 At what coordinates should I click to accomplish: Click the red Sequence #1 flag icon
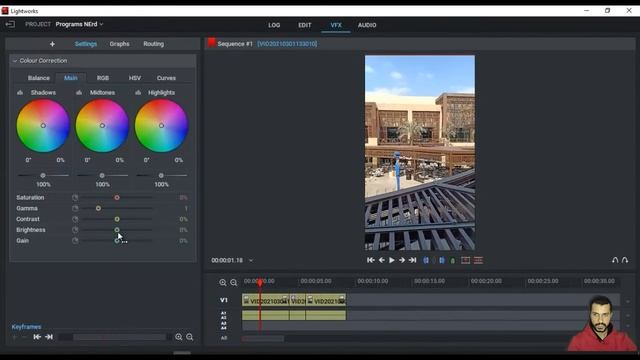[x=212, y=42]
